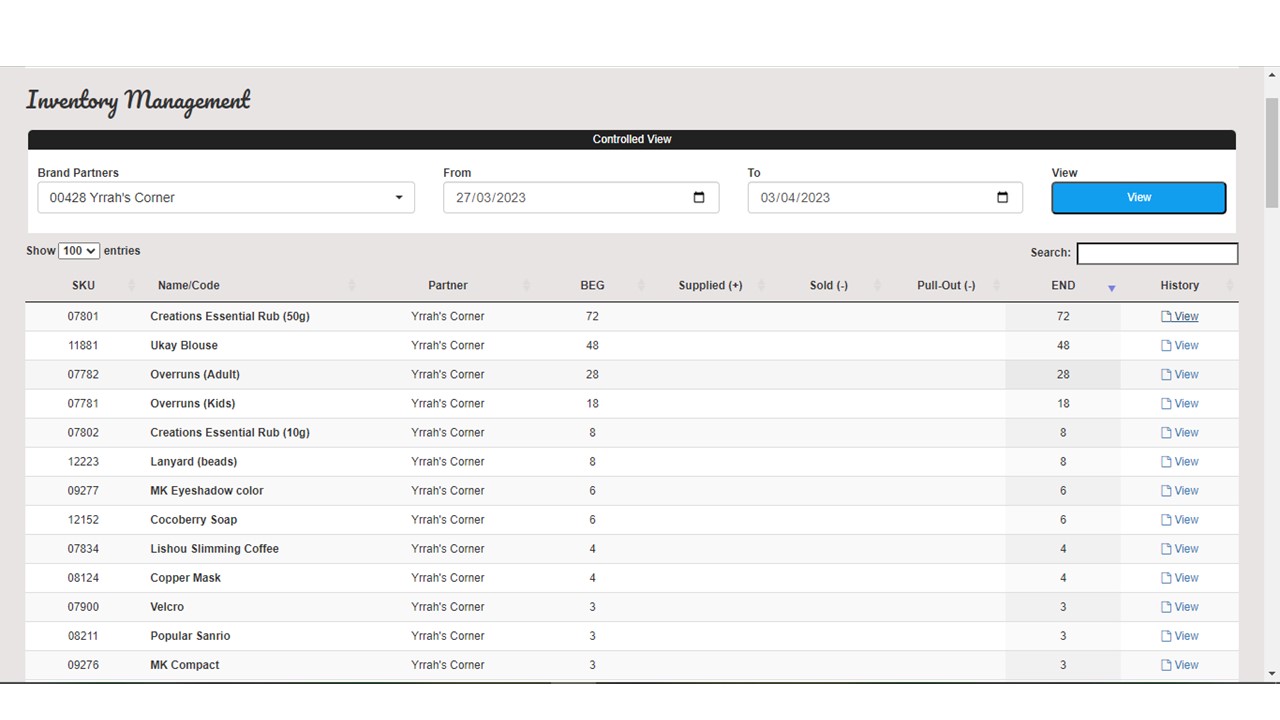
Task: Click the Ukay Blouse product name
Action: 184,346
